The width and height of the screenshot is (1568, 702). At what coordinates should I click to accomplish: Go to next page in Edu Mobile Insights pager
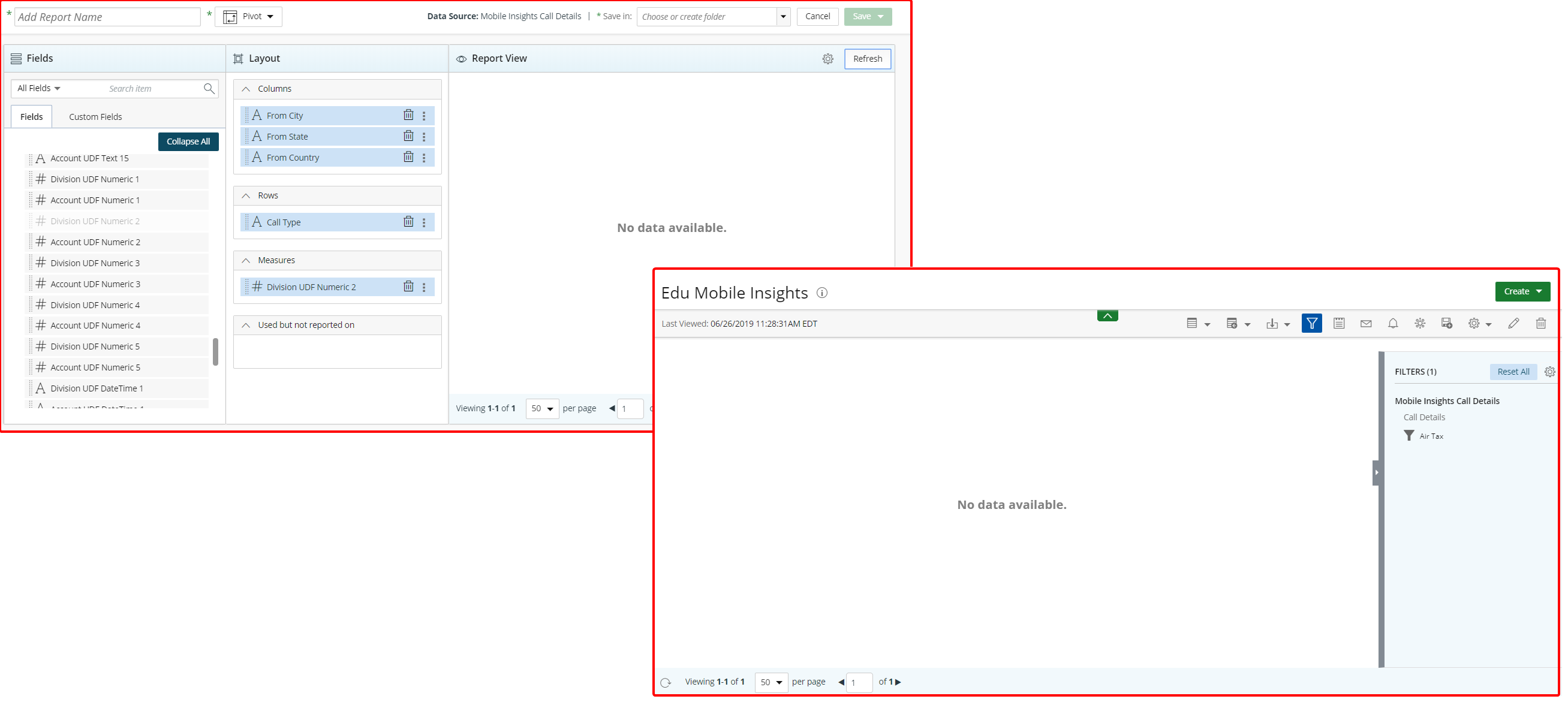898,682
